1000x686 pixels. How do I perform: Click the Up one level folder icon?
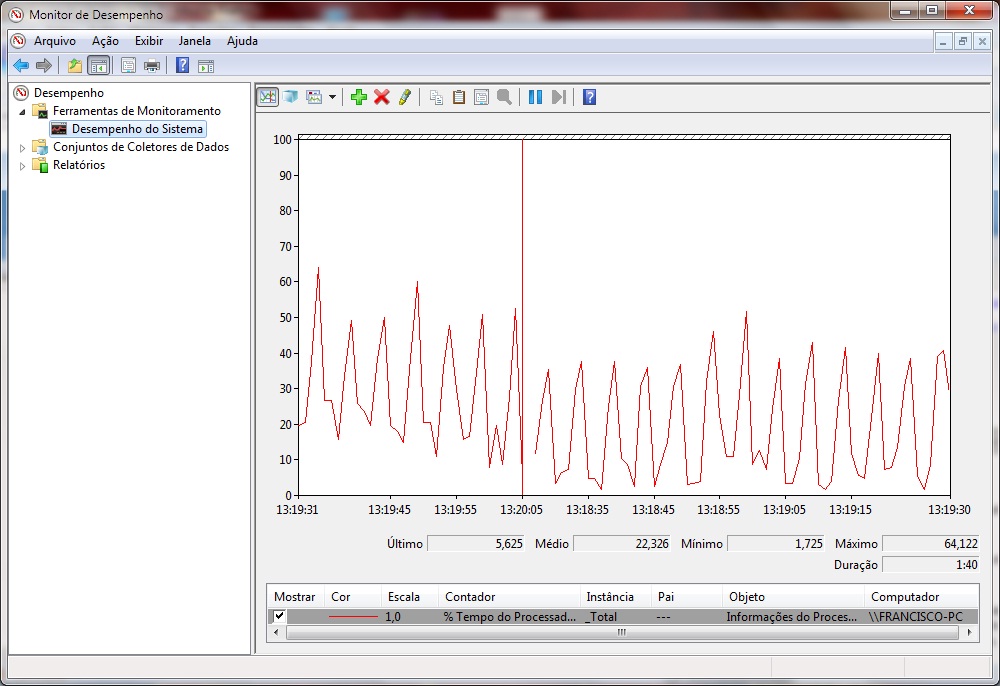click(75, 65)
